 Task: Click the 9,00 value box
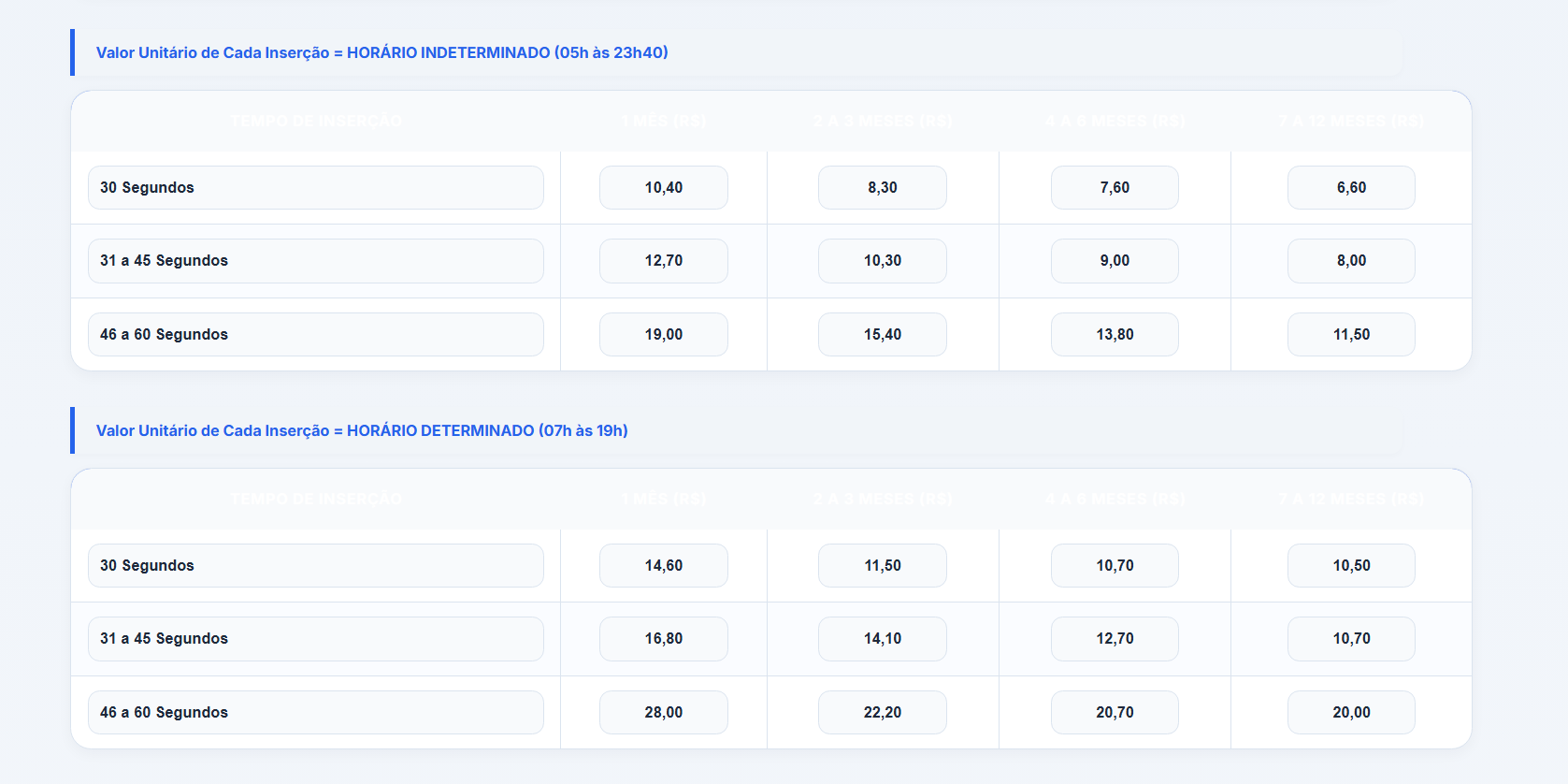tap(1115, 261)
